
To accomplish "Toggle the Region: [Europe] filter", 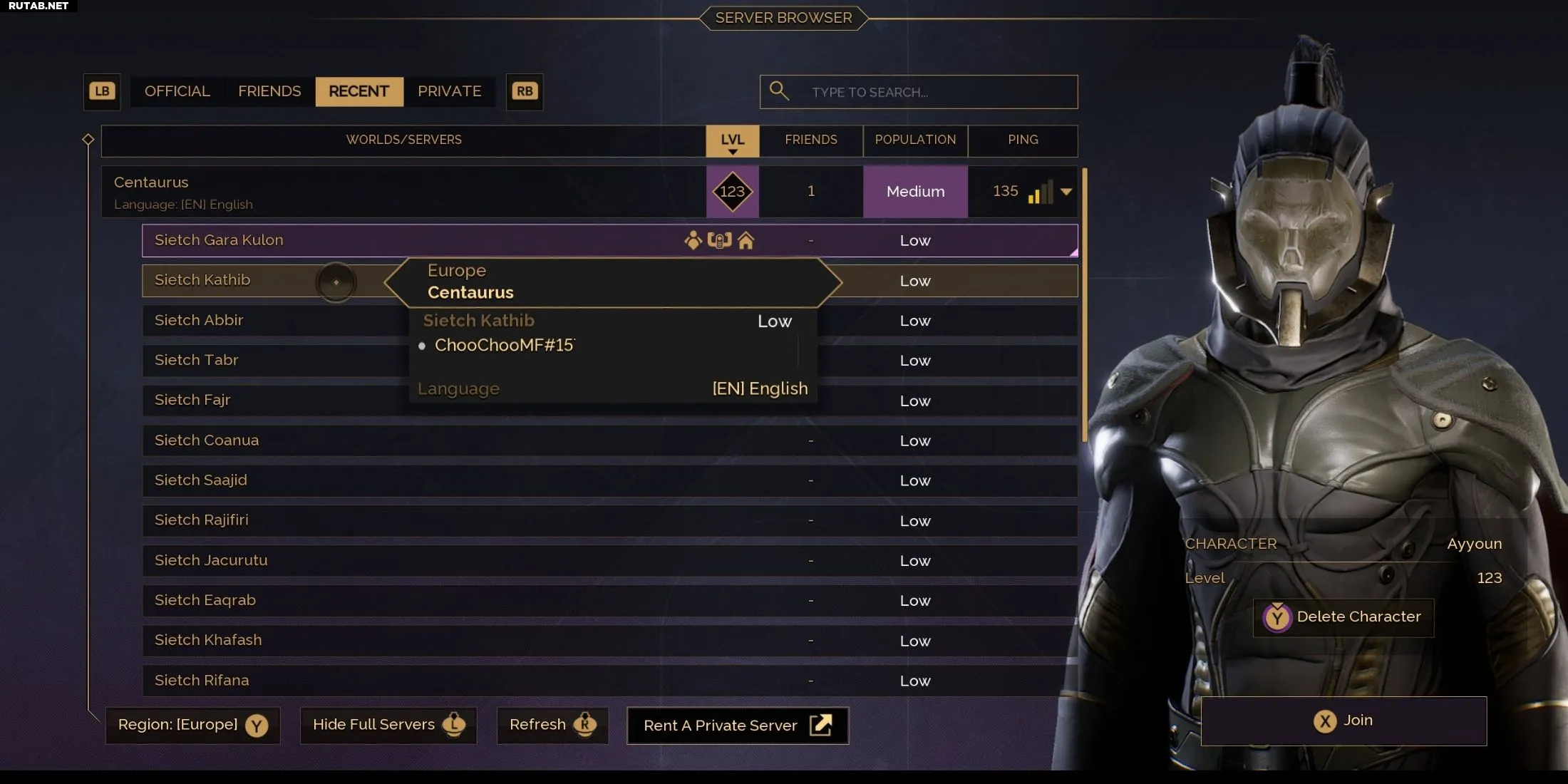I will coord(192,725).
